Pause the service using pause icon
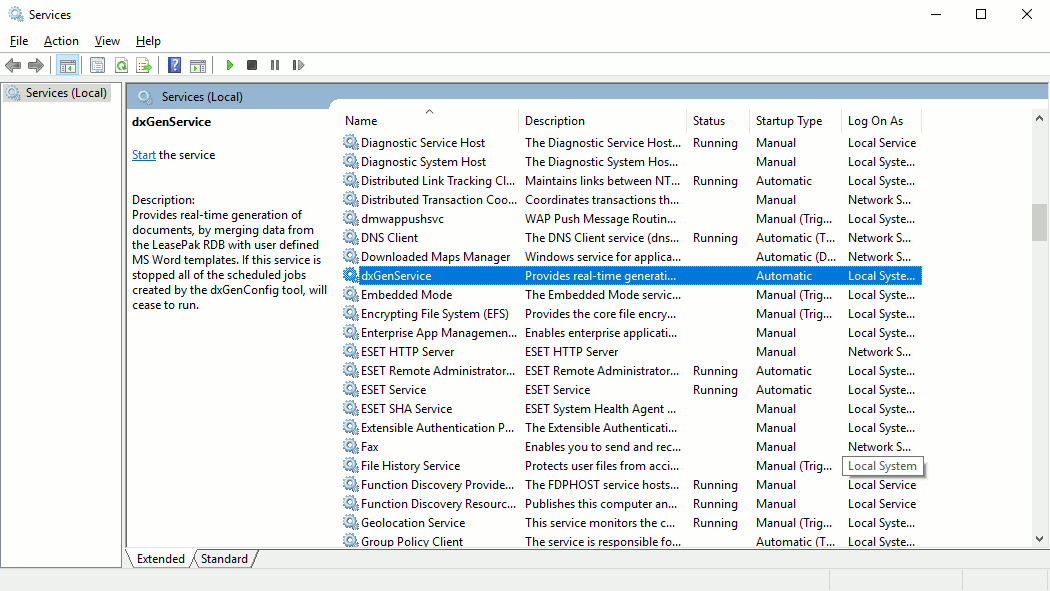The image size is (1050, 591). click(x=275, y=66)
